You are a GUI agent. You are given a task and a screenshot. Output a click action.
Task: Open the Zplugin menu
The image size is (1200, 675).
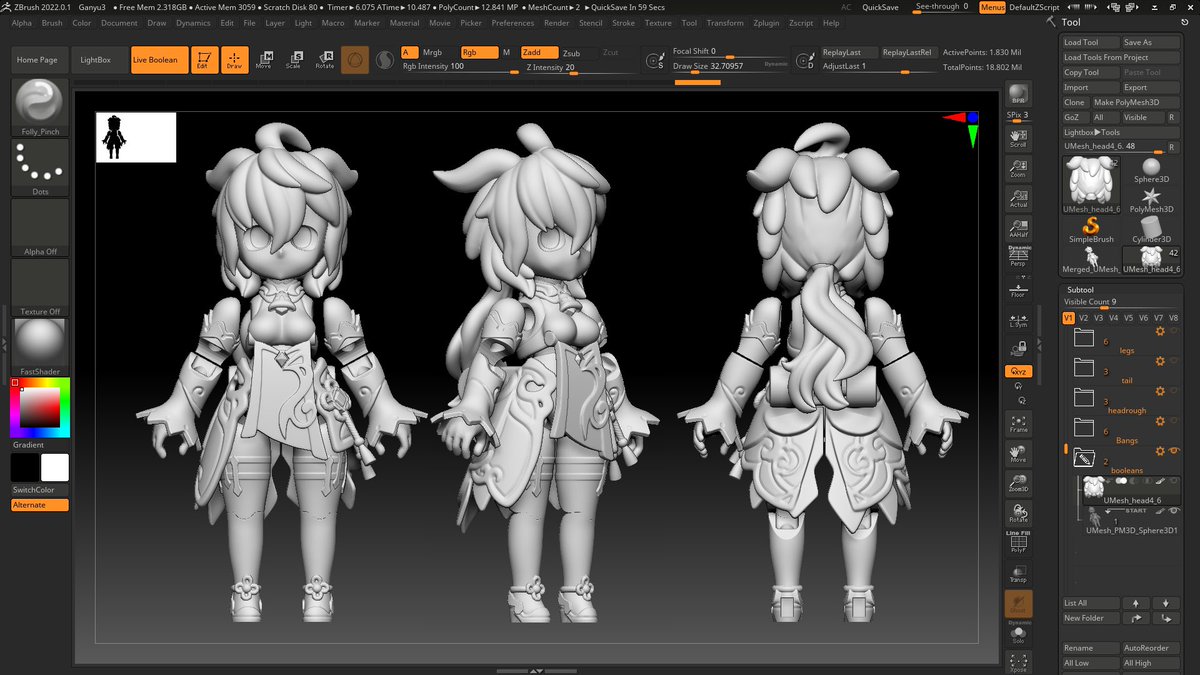766,23
